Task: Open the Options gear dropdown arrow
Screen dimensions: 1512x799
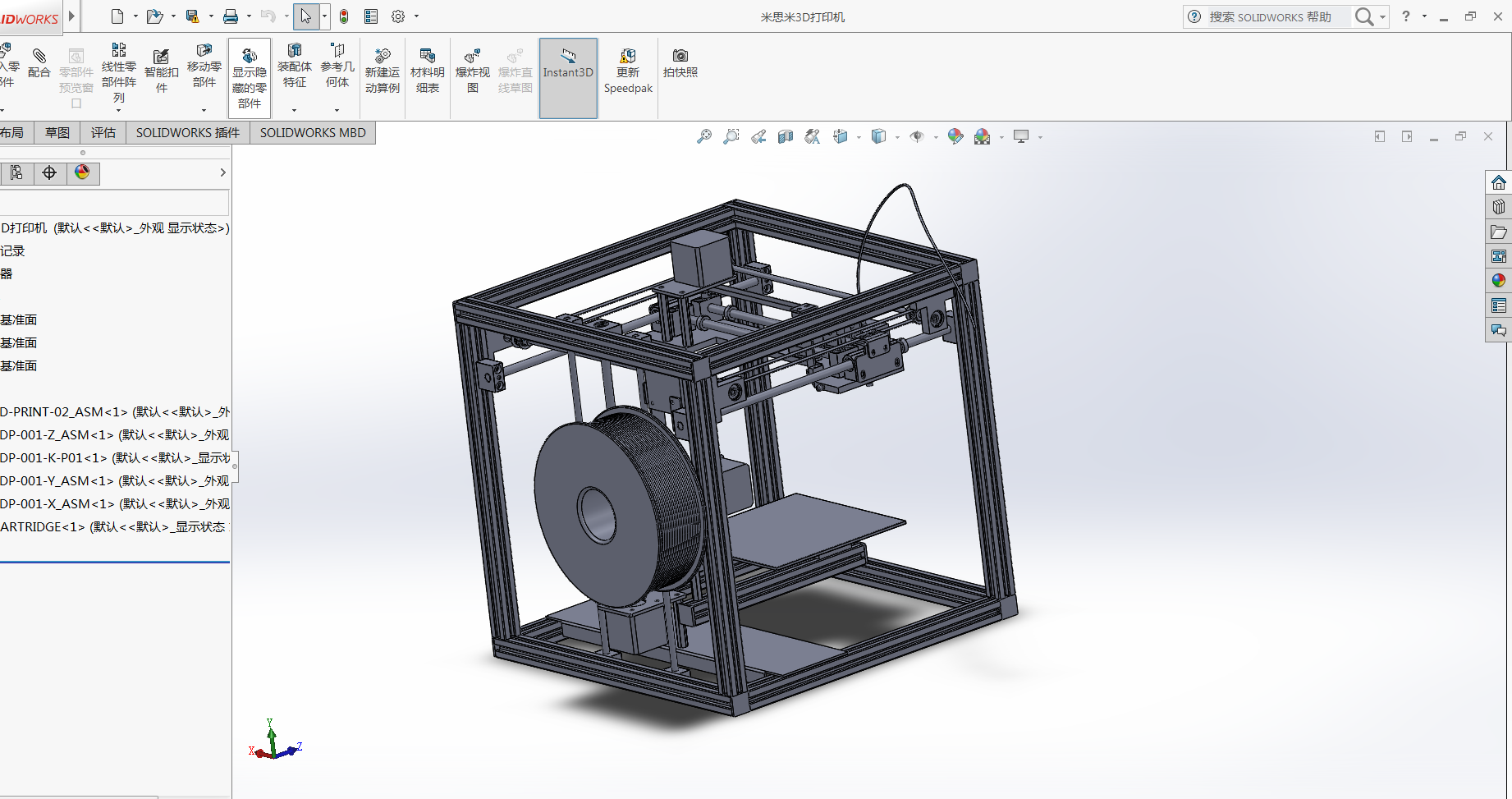Action: pyautogui.click(x=416, y=16)
